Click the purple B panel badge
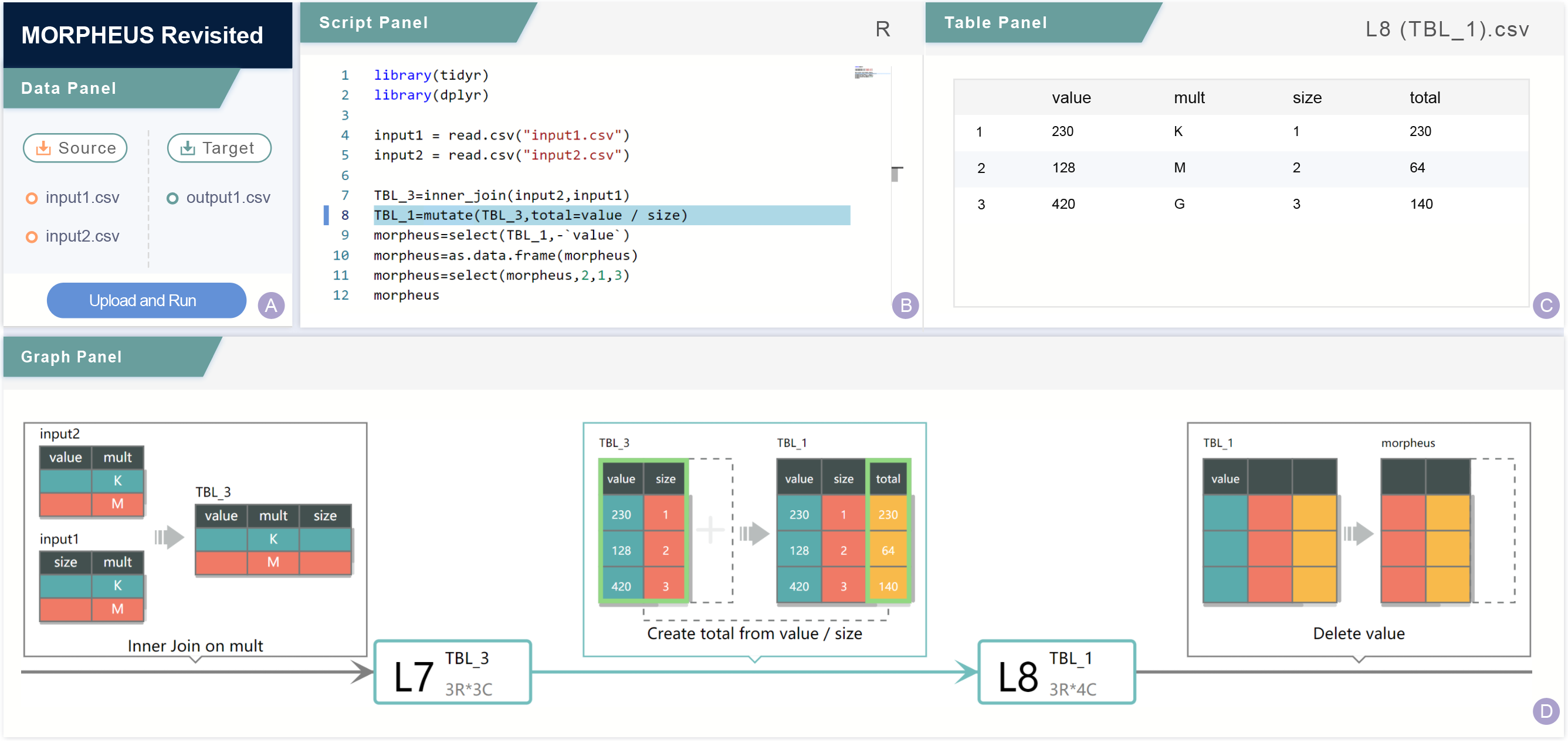Image resolution: width=1568 pixels, height=743 pixels. [x=905, y=305]
